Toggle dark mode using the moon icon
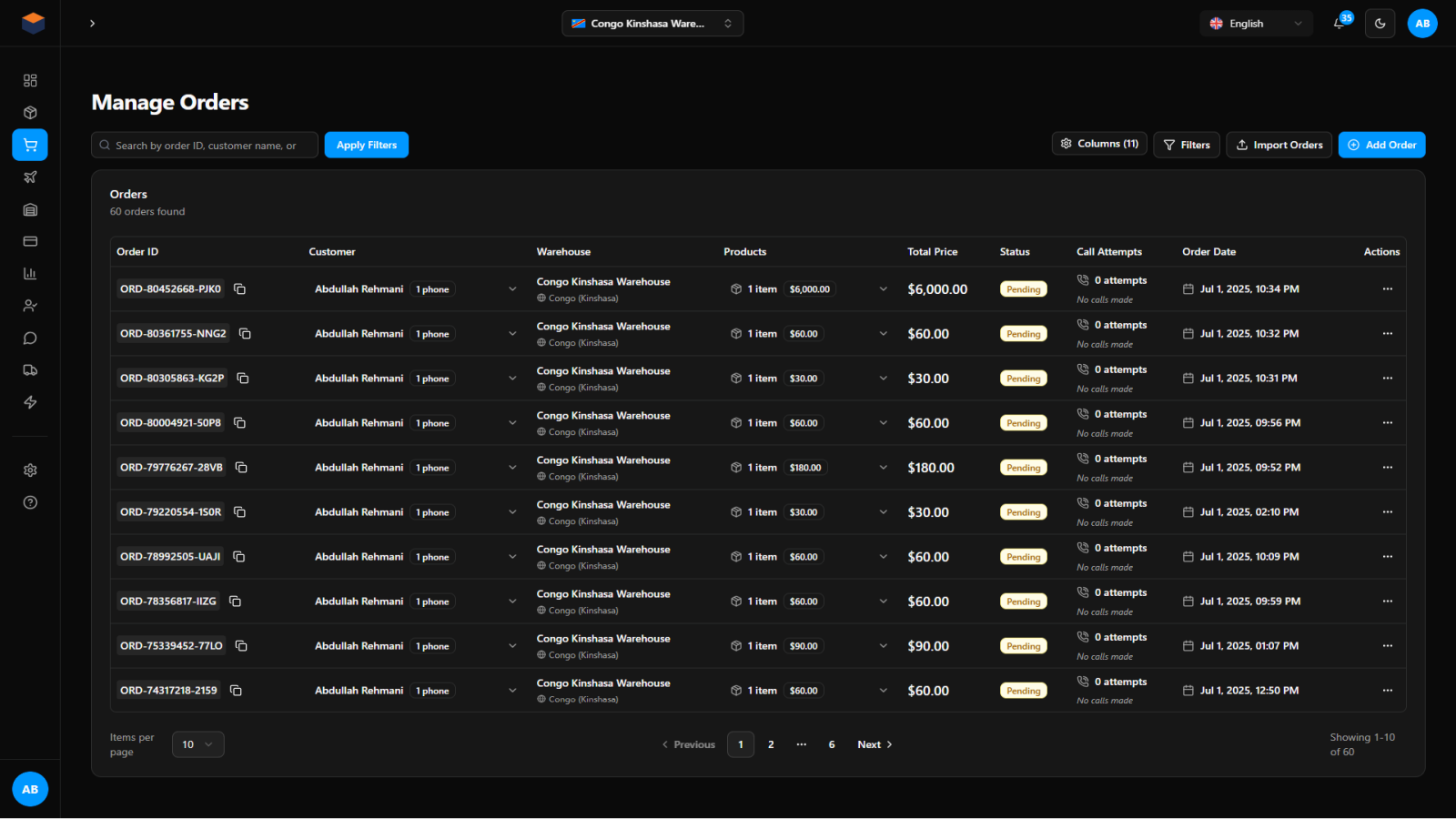This screenshot has height=819, width=1456. coord(1380,23)
